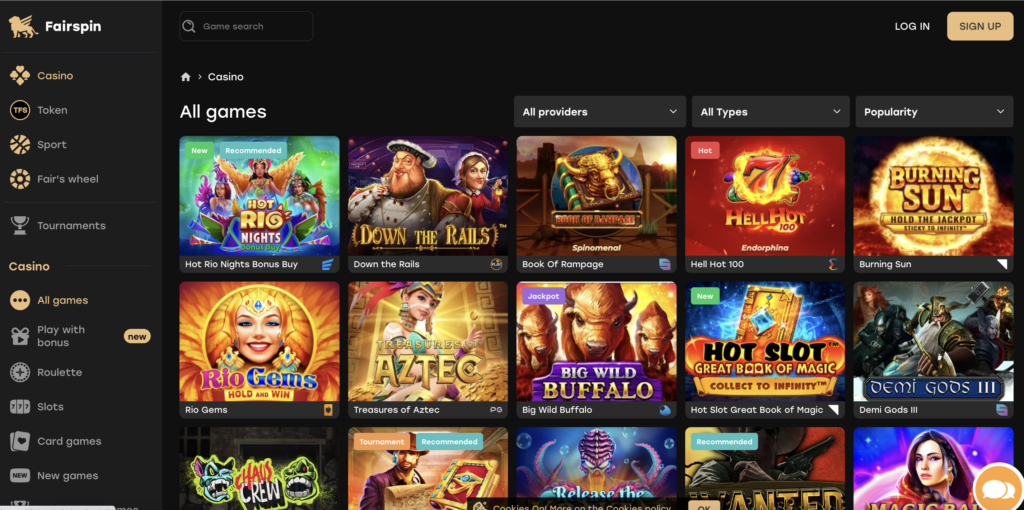
Task: Open the live chat bubble icon
Action: (998, 488)
